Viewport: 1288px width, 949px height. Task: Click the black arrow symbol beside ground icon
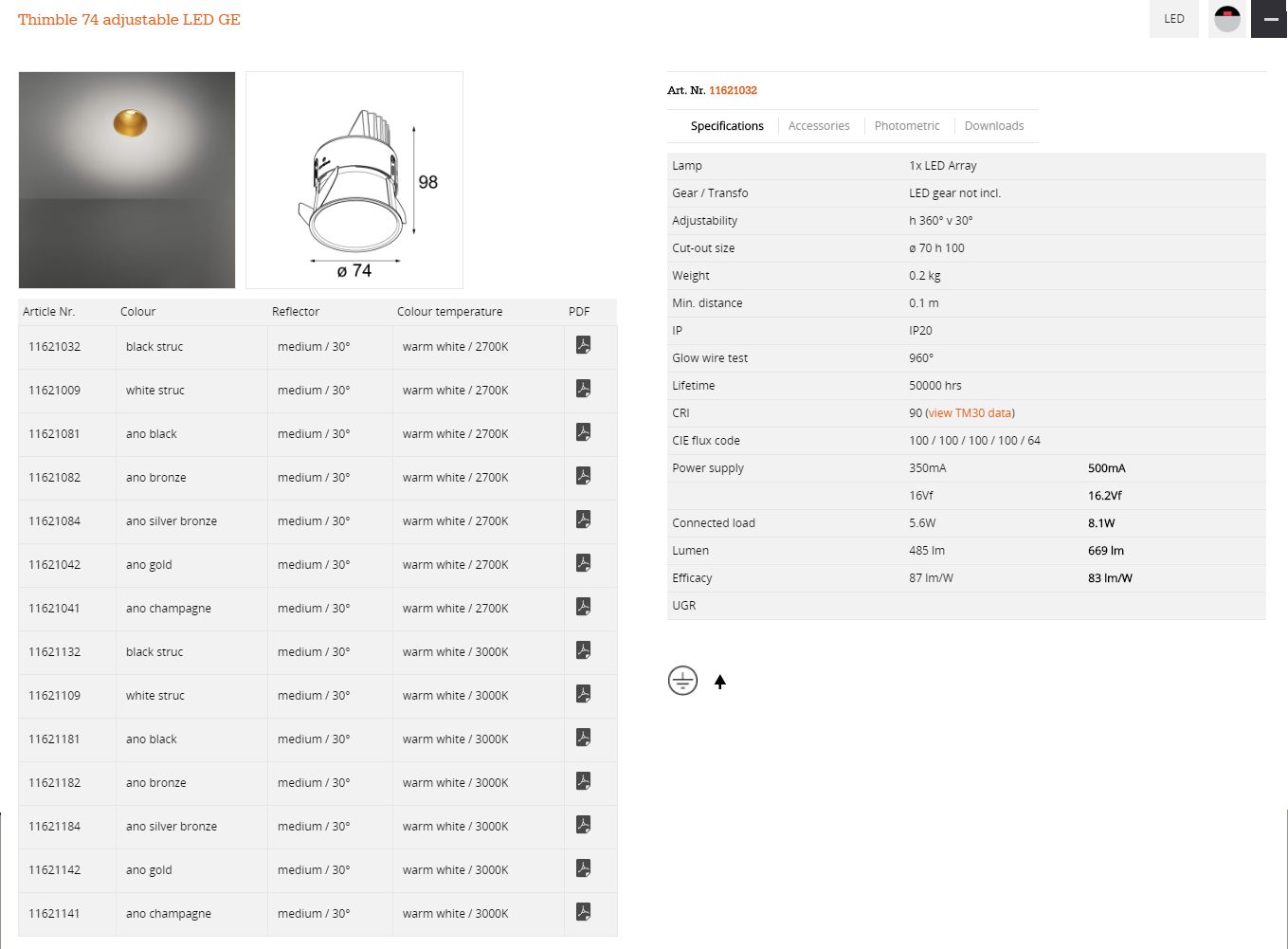pyautogui.click(x=719, y=681)
